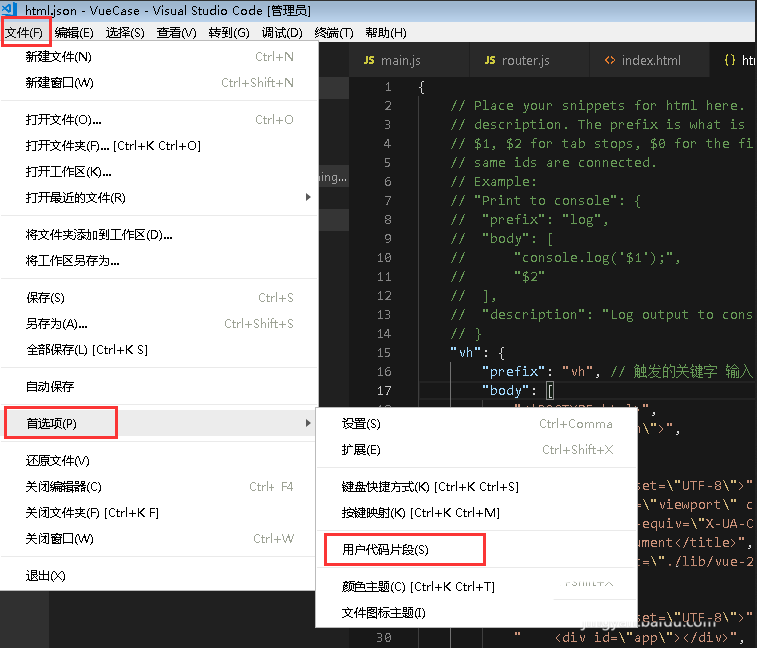Screen dimensions: 757x648
Task: Open the 文件(F) menu in the menu bar
Action: click(24, 33)
